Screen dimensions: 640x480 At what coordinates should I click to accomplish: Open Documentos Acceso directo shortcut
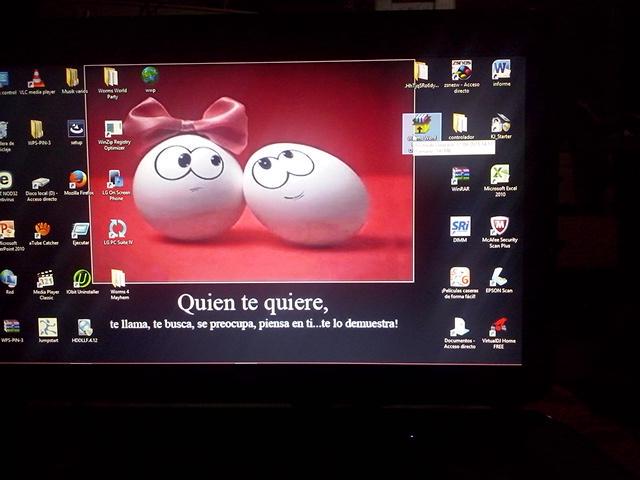tap(460, 333)
